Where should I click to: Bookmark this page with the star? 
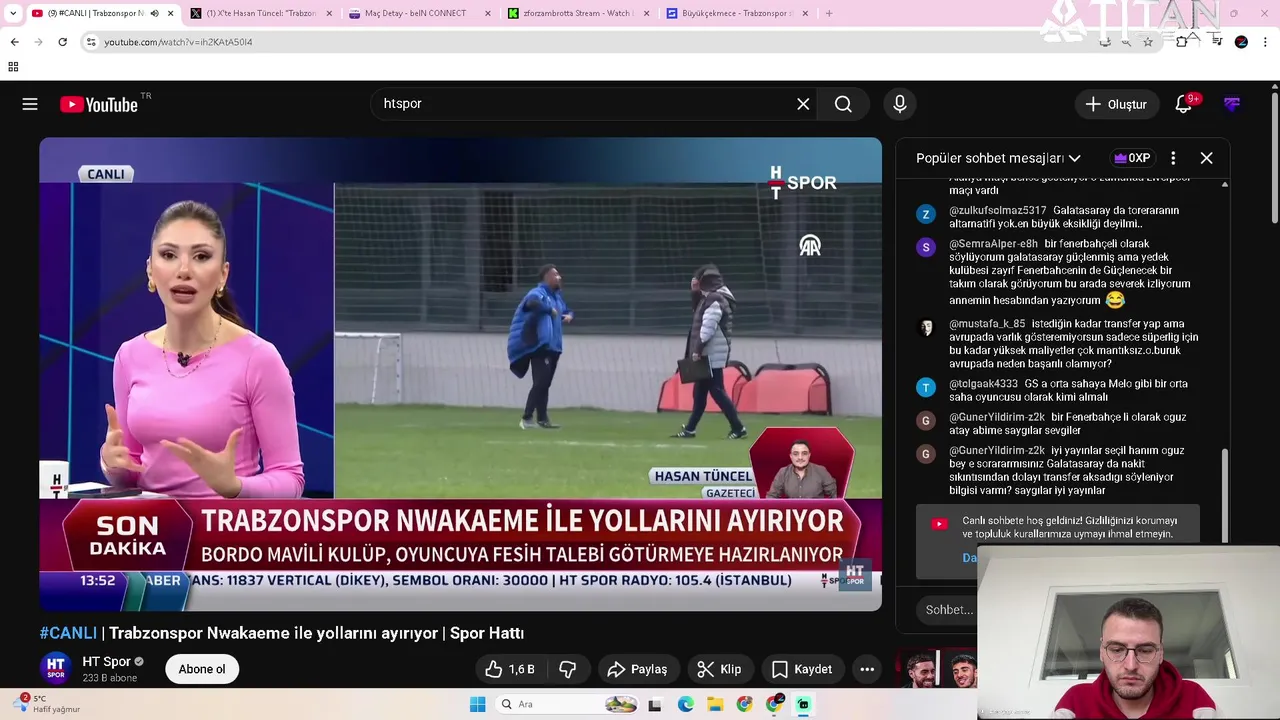[1148, 42]
